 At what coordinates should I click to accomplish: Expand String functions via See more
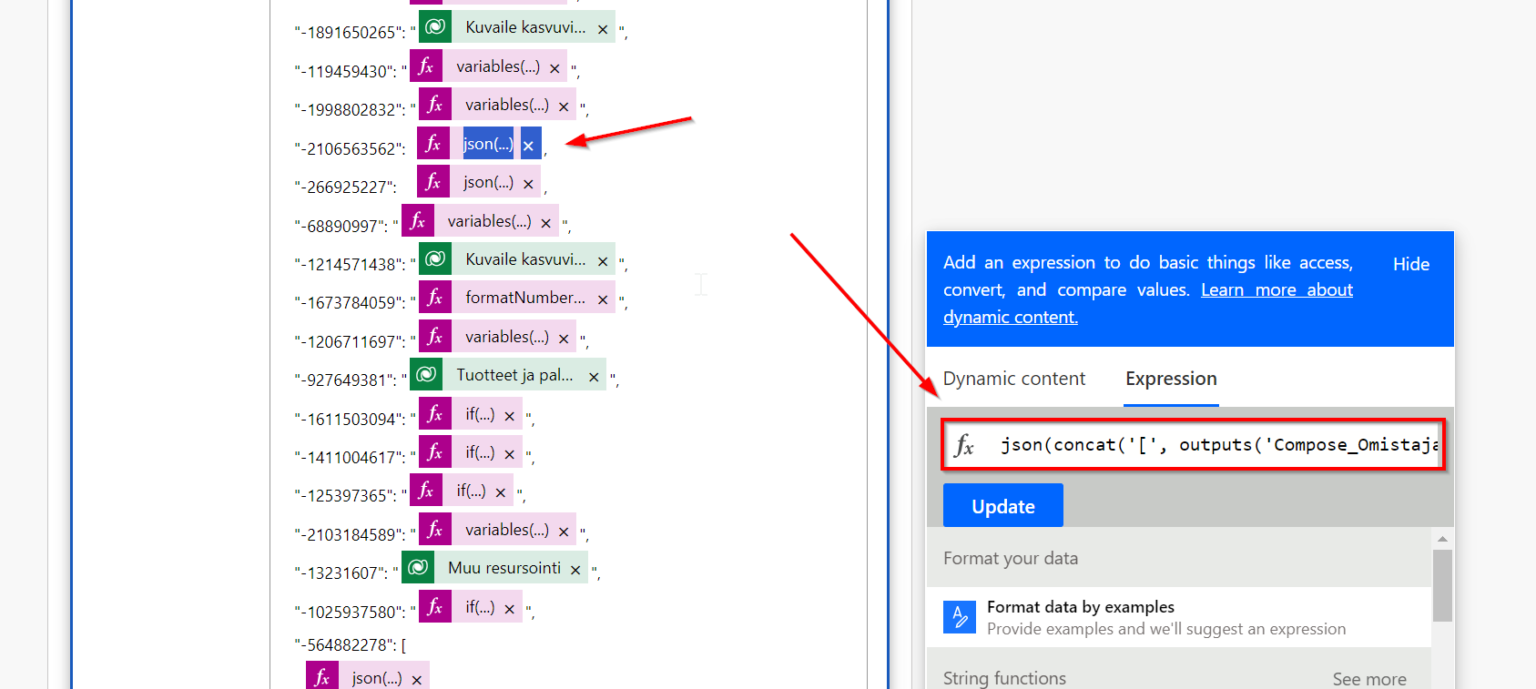1369,678
